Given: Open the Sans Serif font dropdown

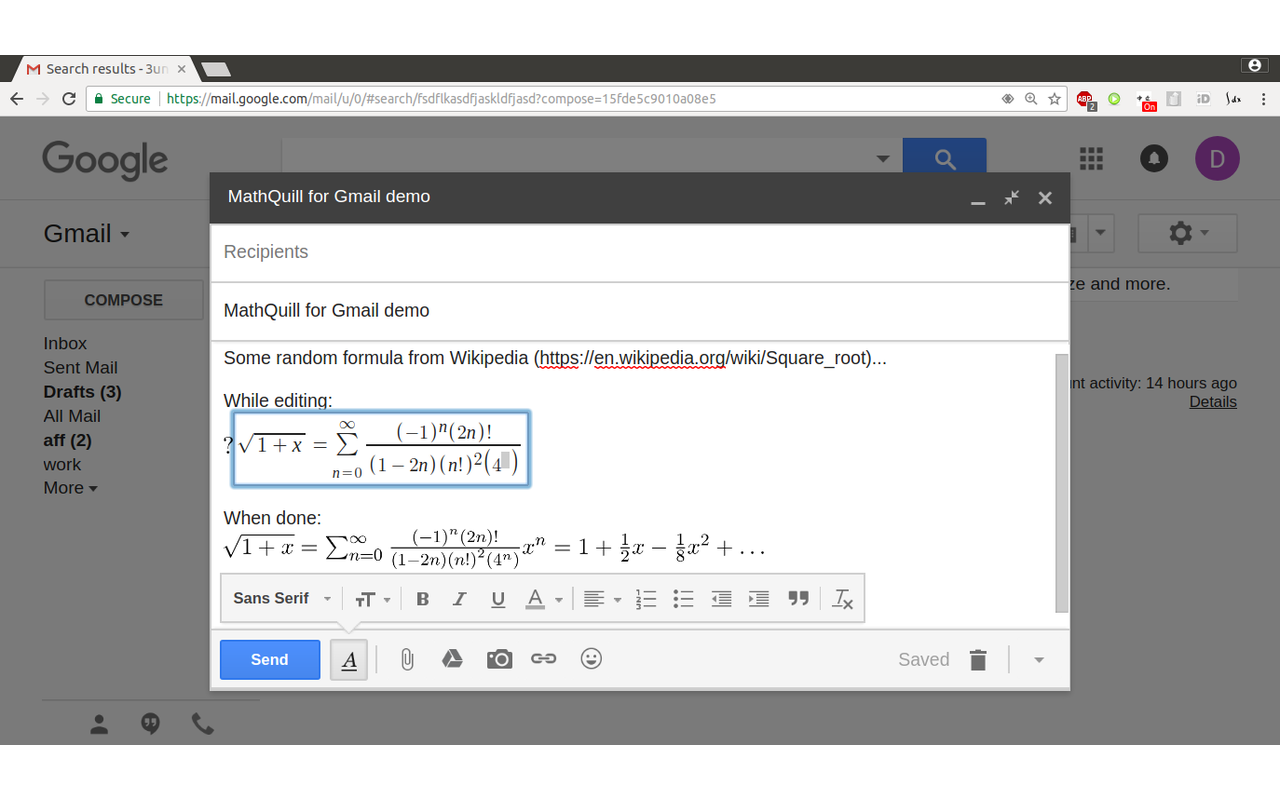Looking at the screenshot, I should pos(282,598).
